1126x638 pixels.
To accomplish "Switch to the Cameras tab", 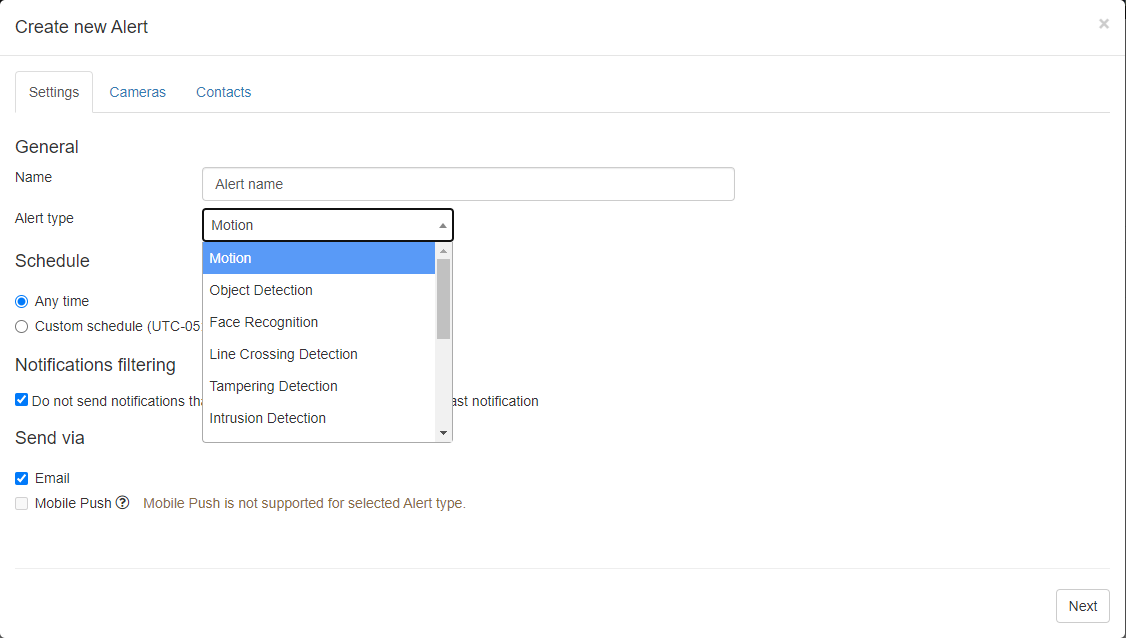I will pos(137,92).
